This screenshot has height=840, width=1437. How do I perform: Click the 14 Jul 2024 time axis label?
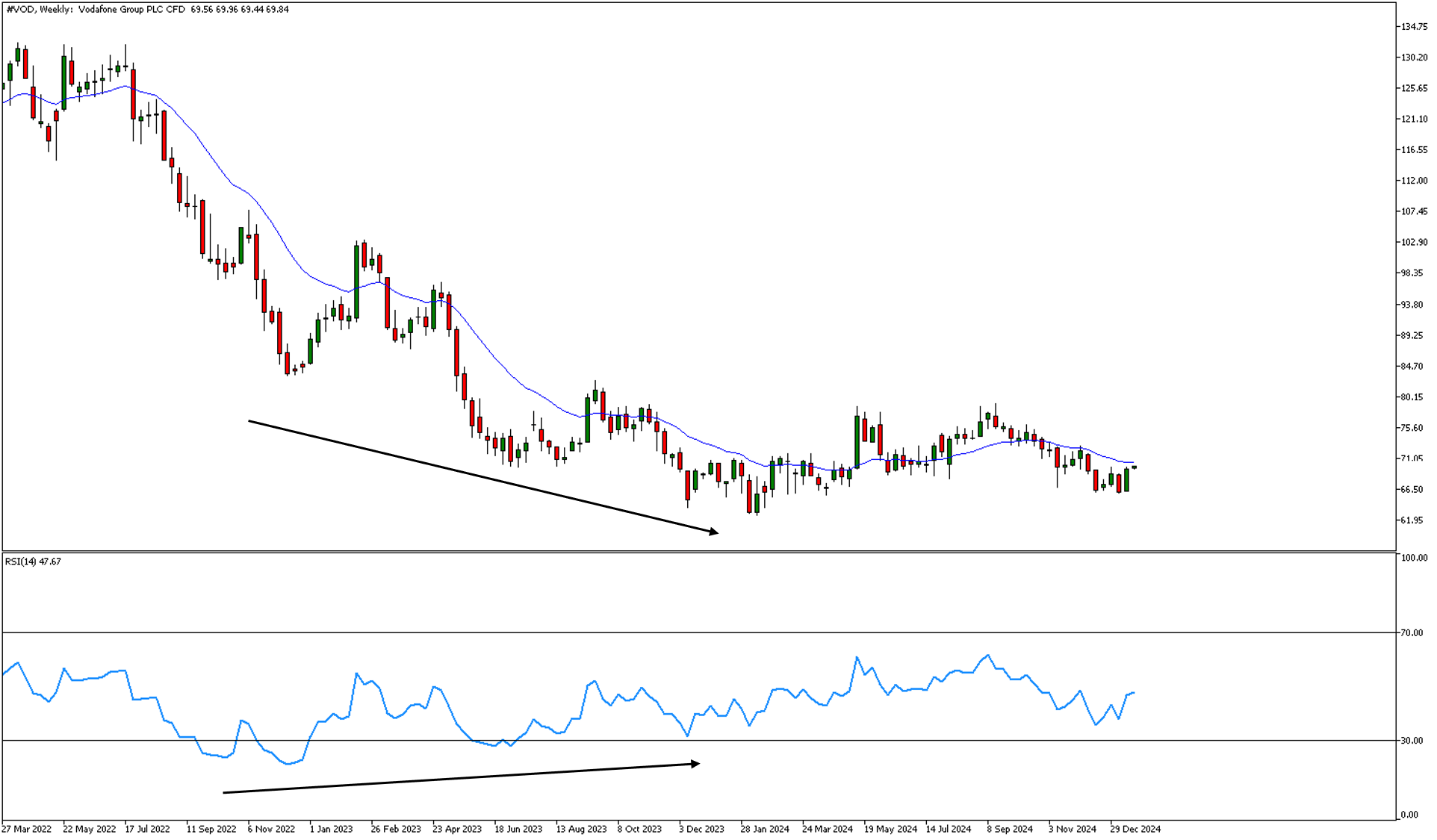click(949, 830)
